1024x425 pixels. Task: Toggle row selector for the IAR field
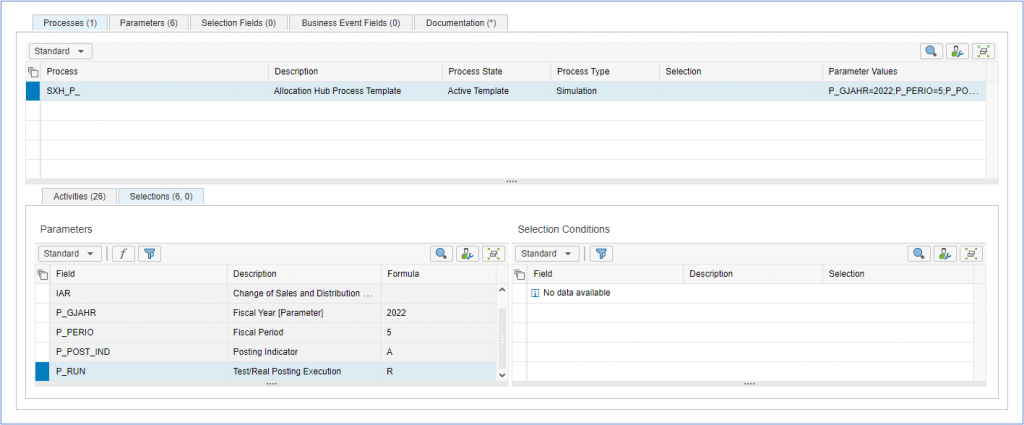click(x=42, y=294)
